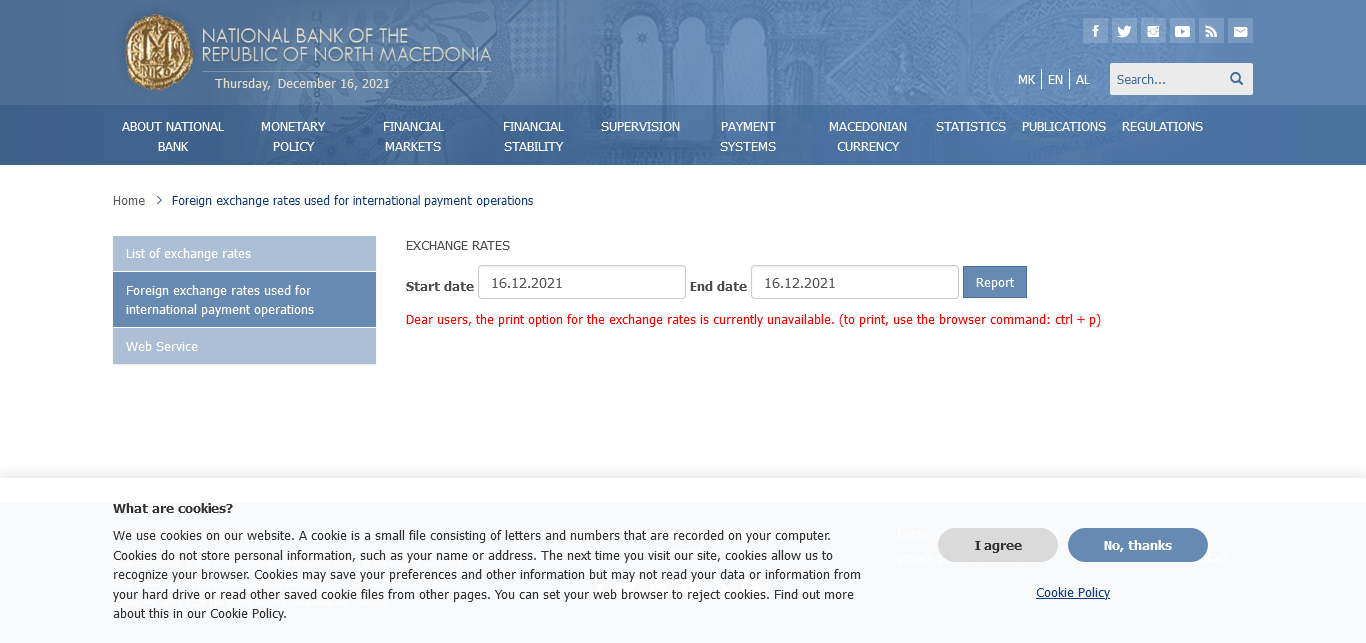Open the YouTube channel icon
The height and width of the screenshot is (643, 1366).
coord(1182,31)
